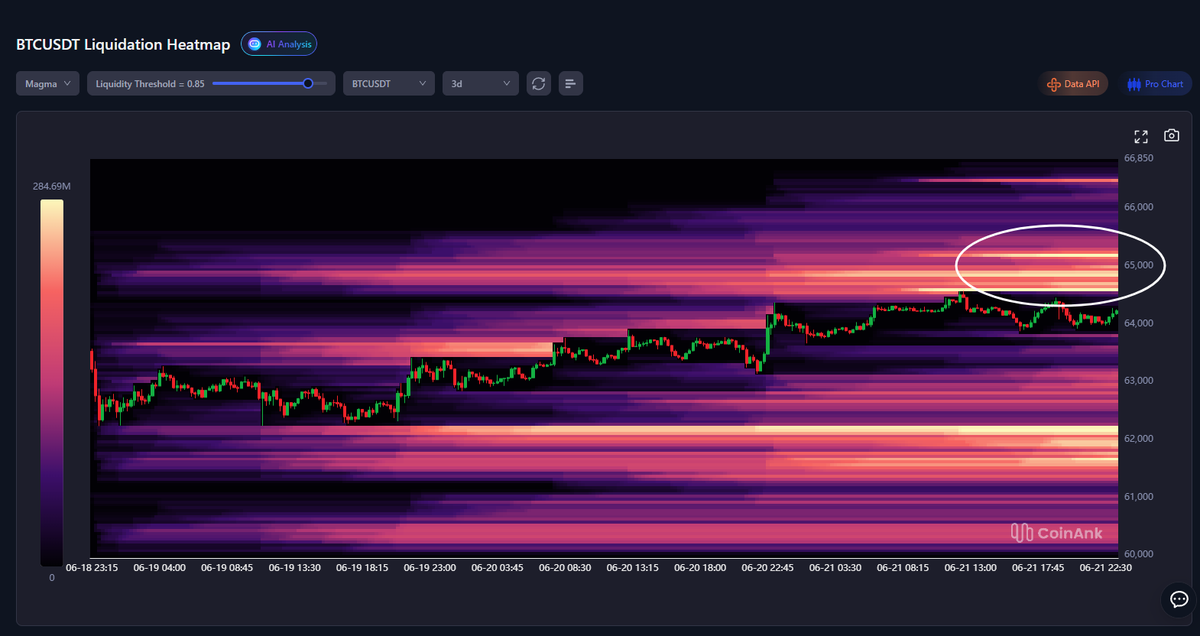Open the chat support bubble icon
The image size is (1200, 636).
coord(1178,599)
